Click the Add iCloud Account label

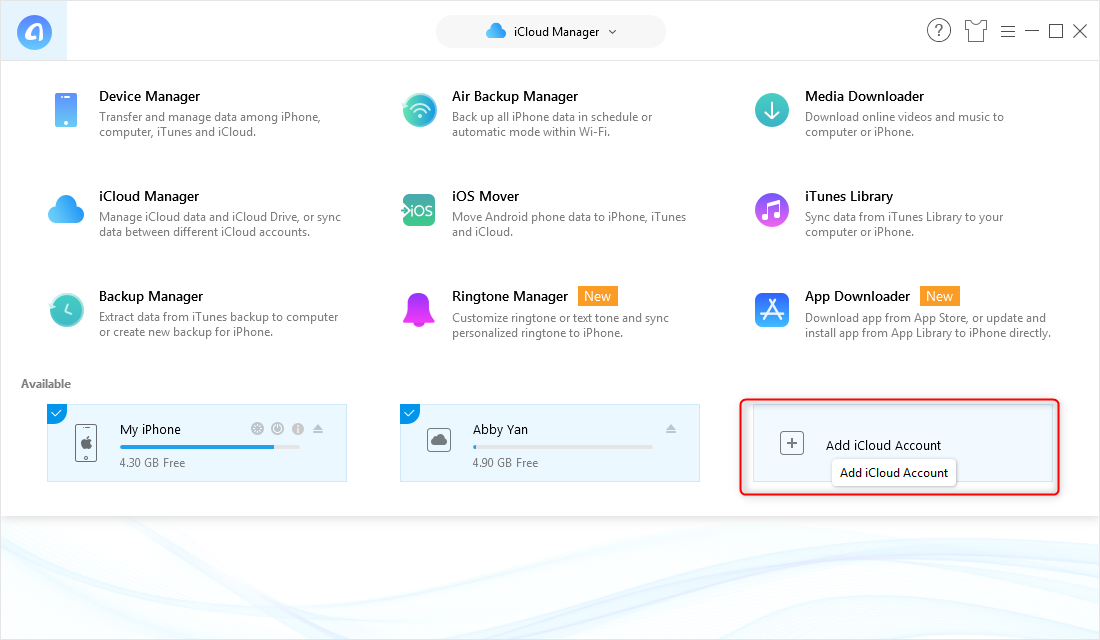click(883, 445)
